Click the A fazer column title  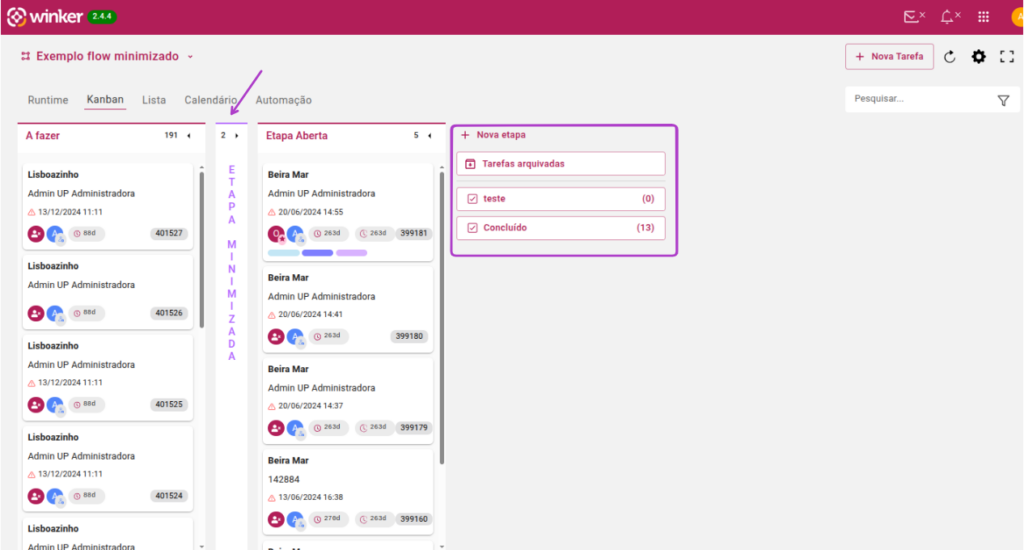click(42, 136)
